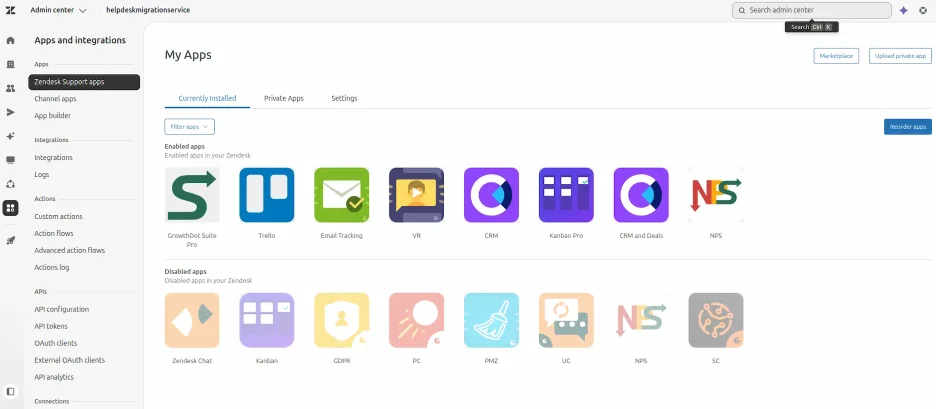Open the Filter apps dropdown

[189, 127]
